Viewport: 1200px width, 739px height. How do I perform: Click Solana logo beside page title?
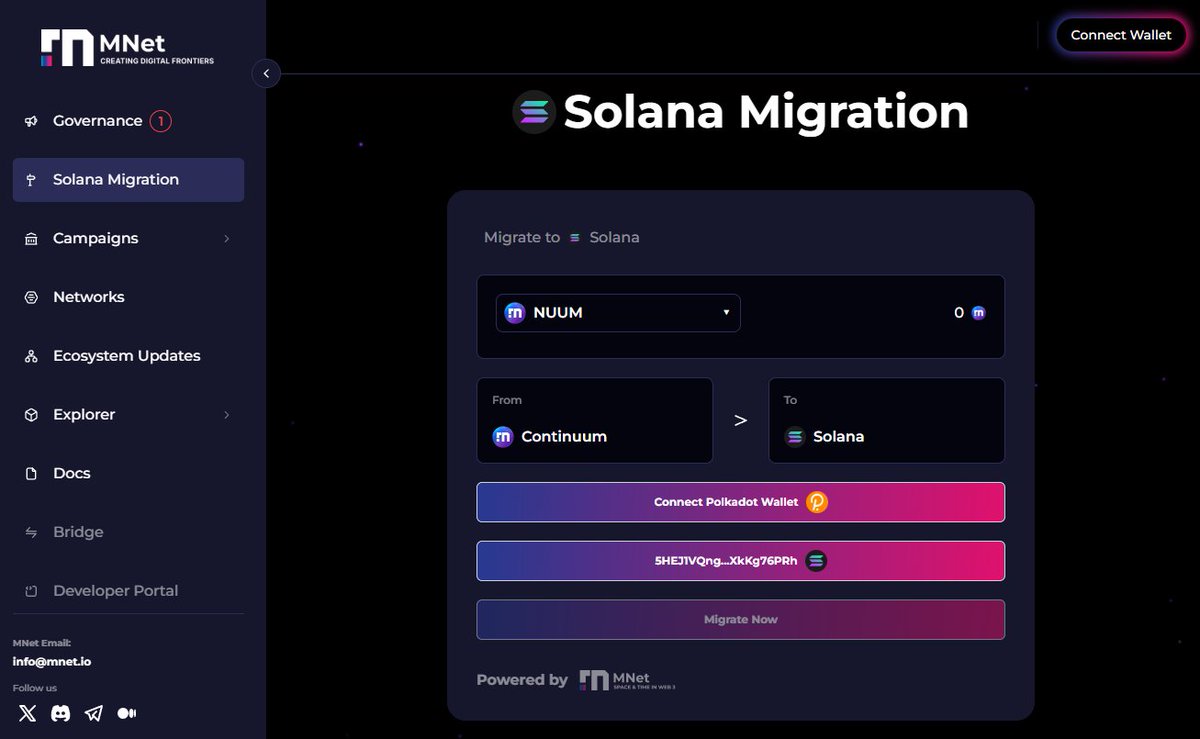tap(534, 112)
